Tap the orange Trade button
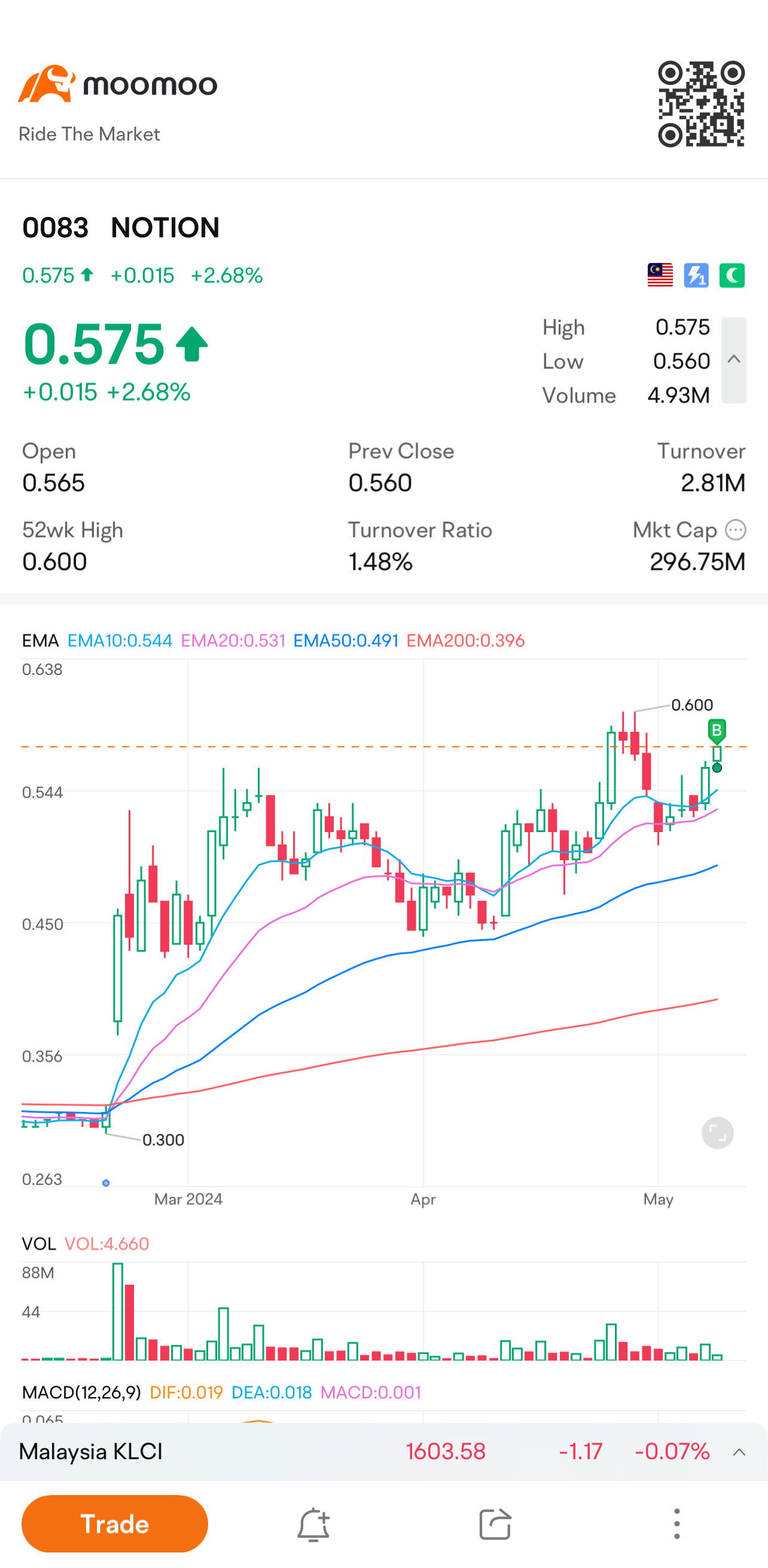The image size is (768, 1568). tap(114, 1524)
